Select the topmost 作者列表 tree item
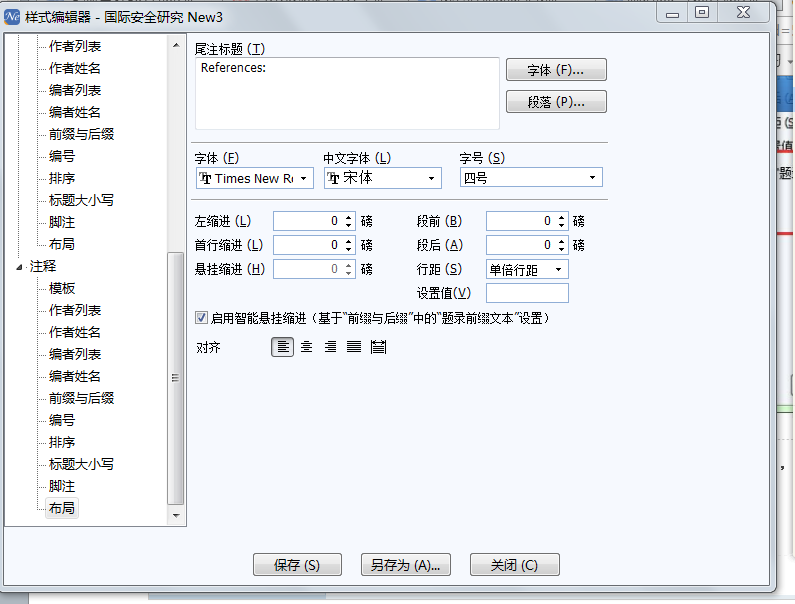The image size is (795, 604). click(75, 46)
